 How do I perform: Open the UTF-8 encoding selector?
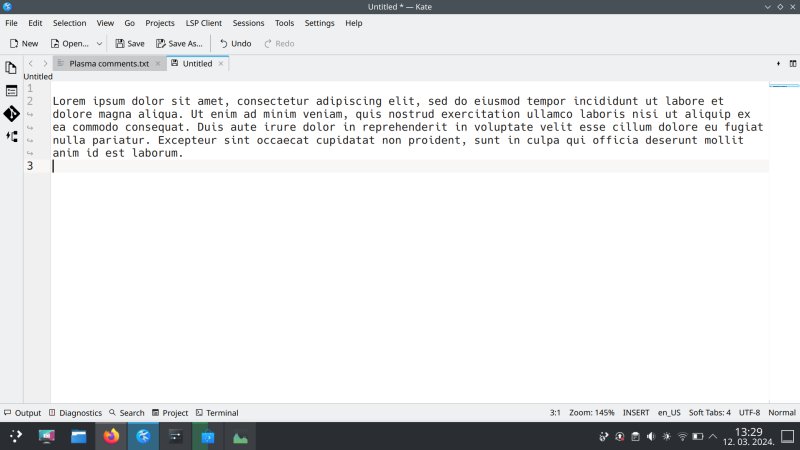pyautogui.click(x=749, y=413)
